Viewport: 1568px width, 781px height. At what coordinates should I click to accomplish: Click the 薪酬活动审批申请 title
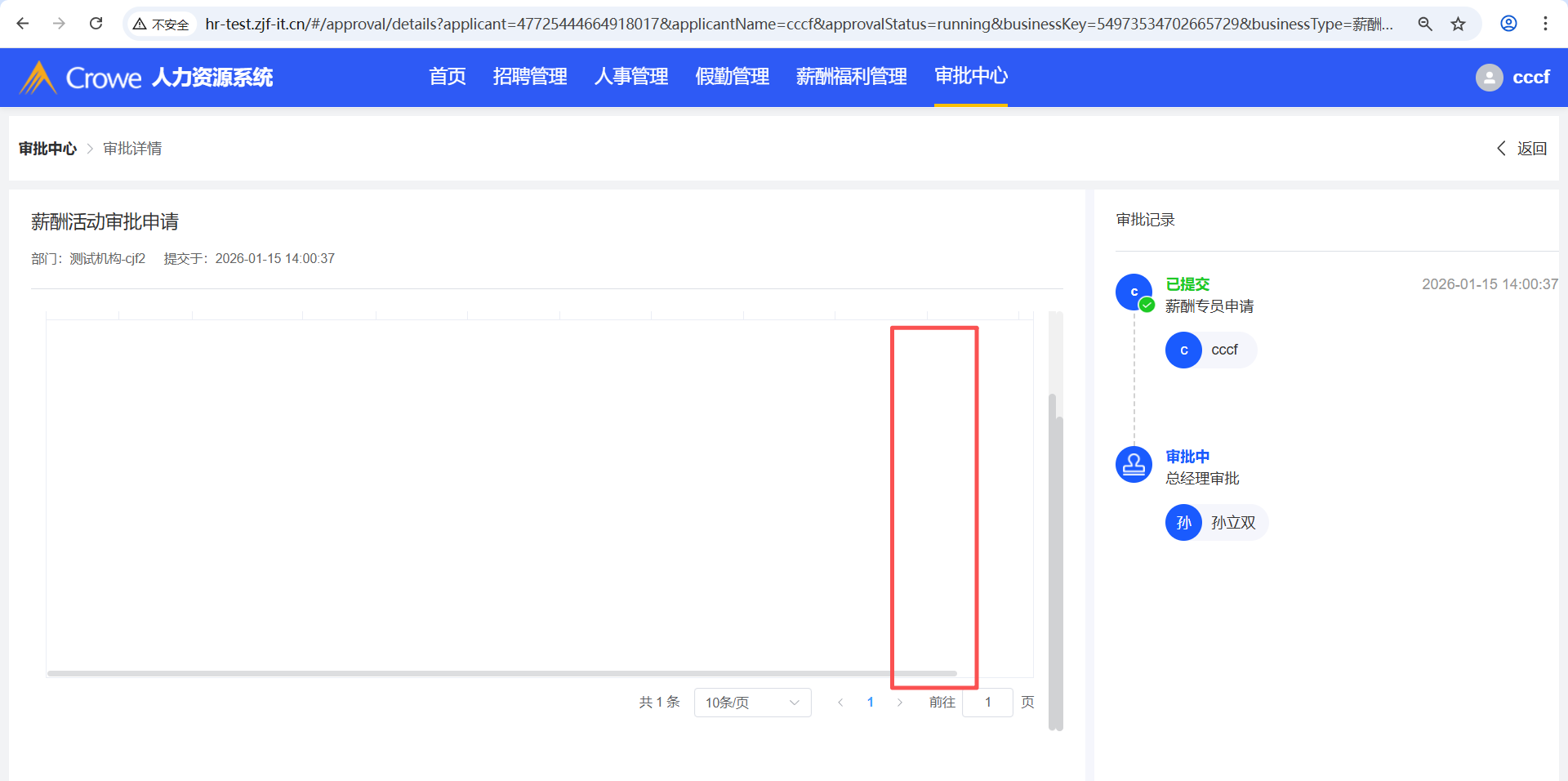(105, 221)
